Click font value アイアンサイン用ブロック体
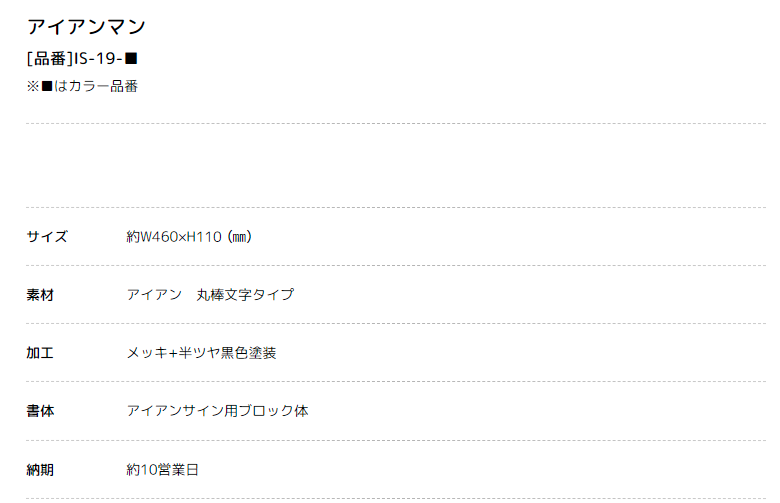This screenshot has width=780, height=503. [217, 411]
